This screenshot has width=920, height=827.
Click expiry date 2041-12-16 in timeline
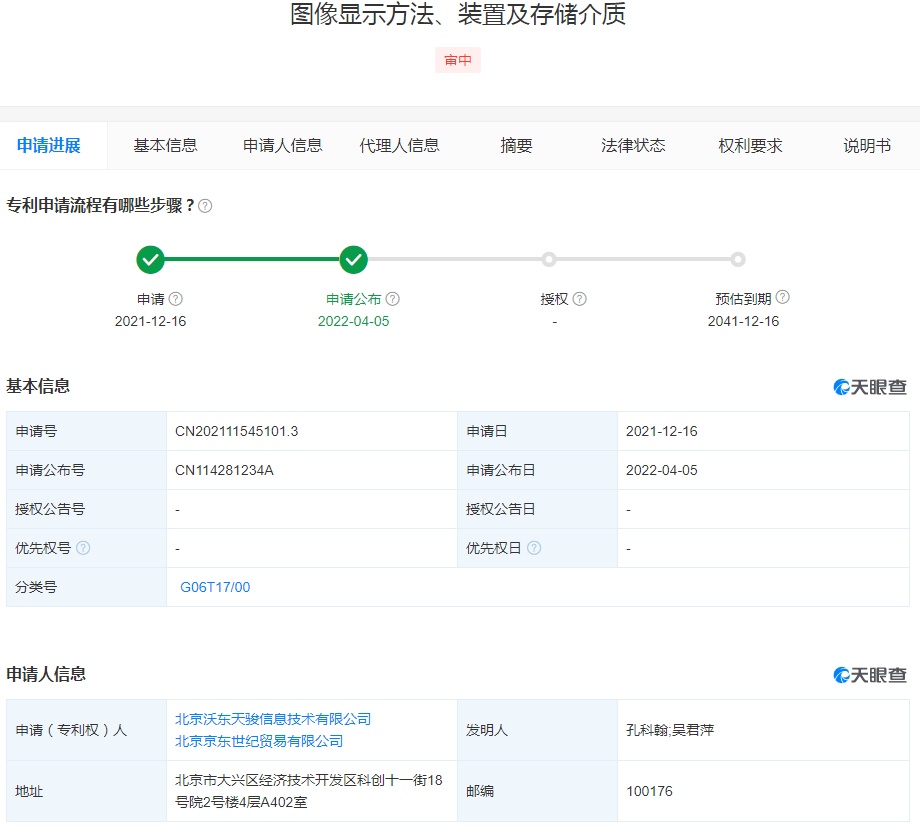click(743, 321)
